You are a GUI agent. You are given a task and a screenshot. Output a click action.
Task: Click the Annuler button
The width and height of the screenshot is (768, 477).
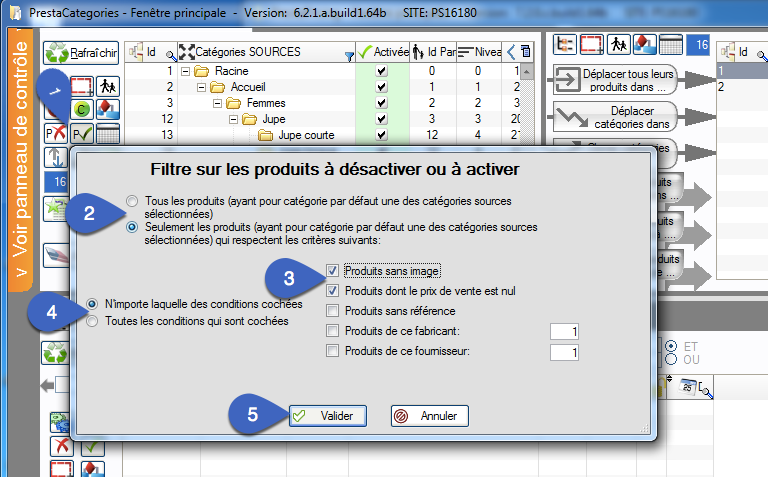(430, 416)
